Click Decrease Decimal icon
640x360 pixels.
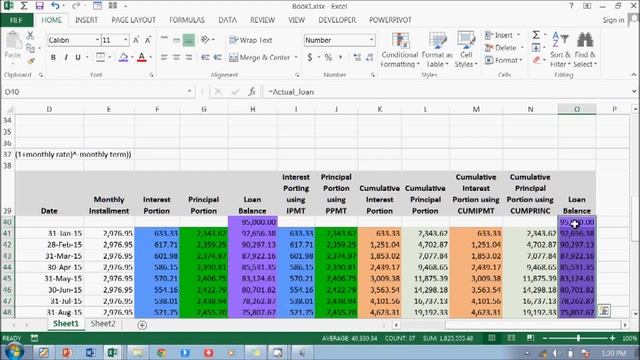[370, 58]
